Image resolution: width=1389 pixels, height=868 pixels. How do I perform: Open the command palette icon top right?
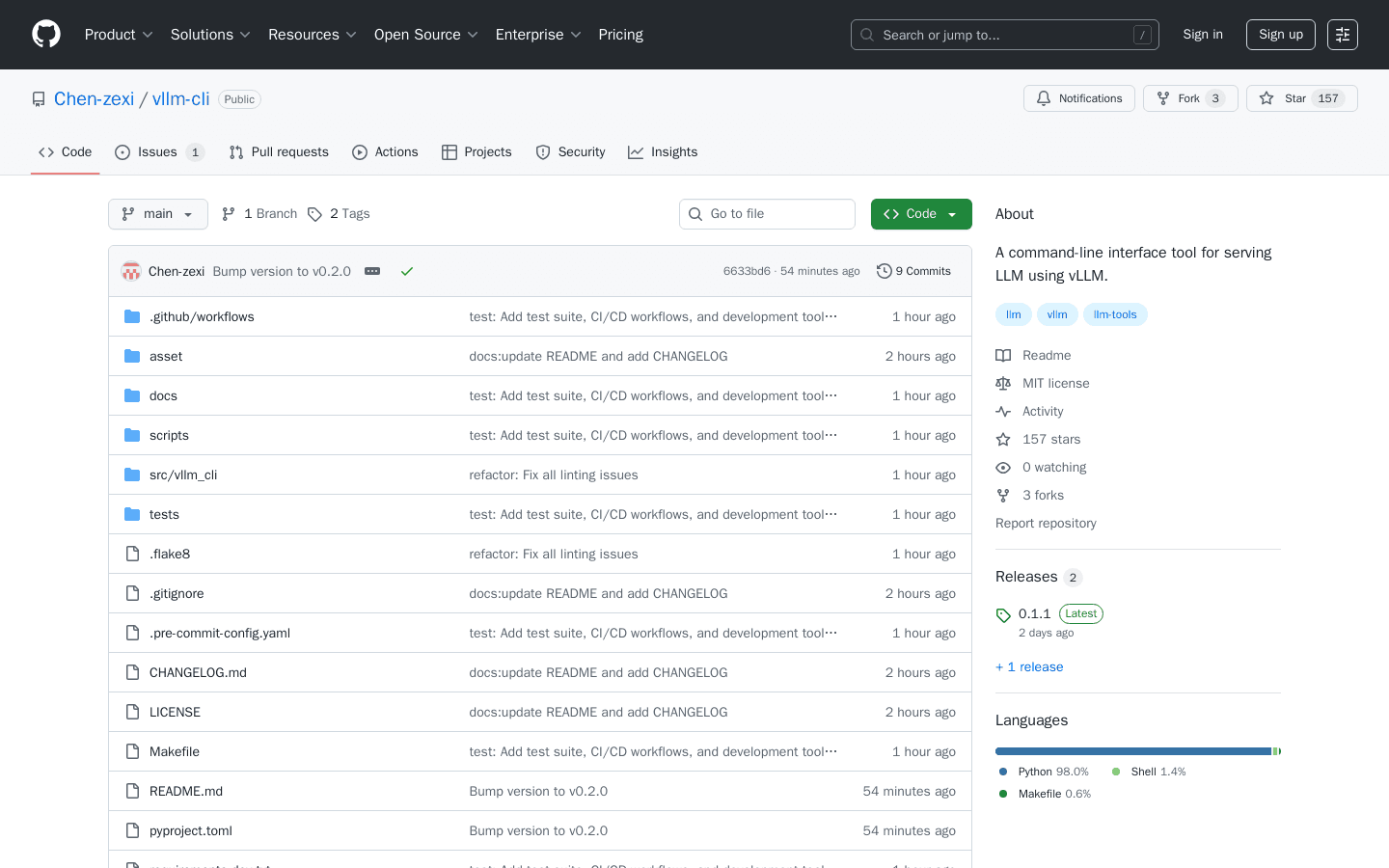point(1342,34)
